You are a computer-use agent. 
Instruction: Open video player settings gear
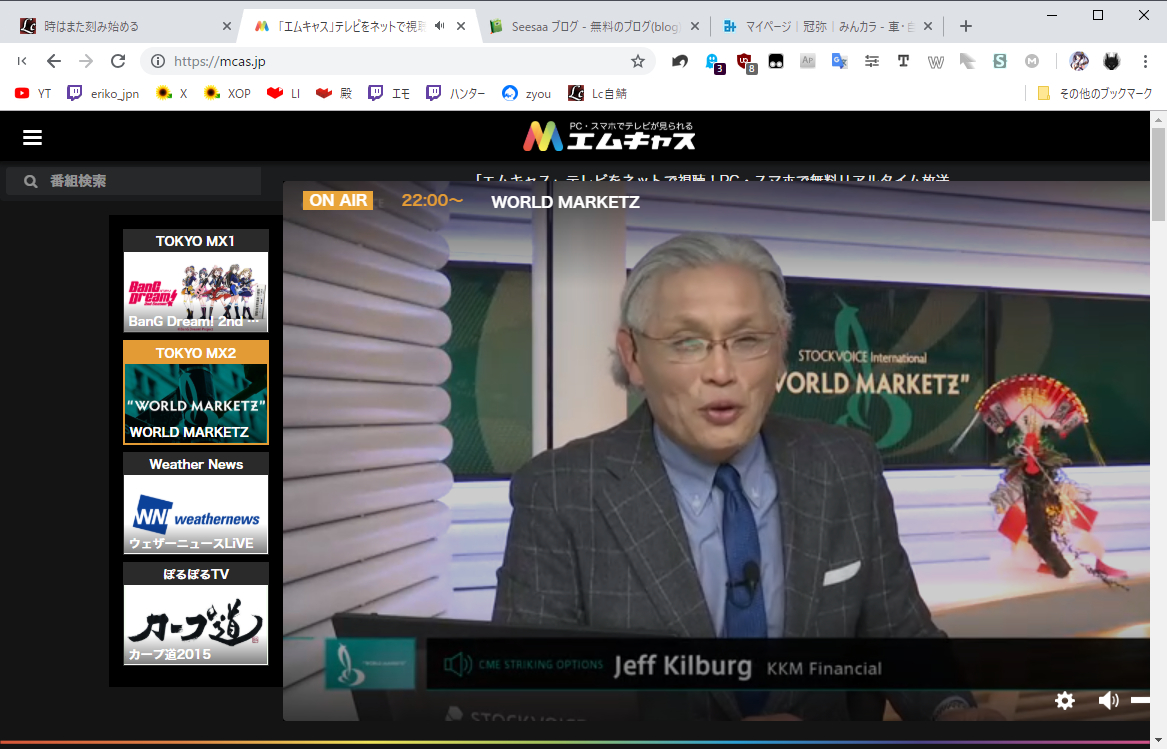[1065, 701]
